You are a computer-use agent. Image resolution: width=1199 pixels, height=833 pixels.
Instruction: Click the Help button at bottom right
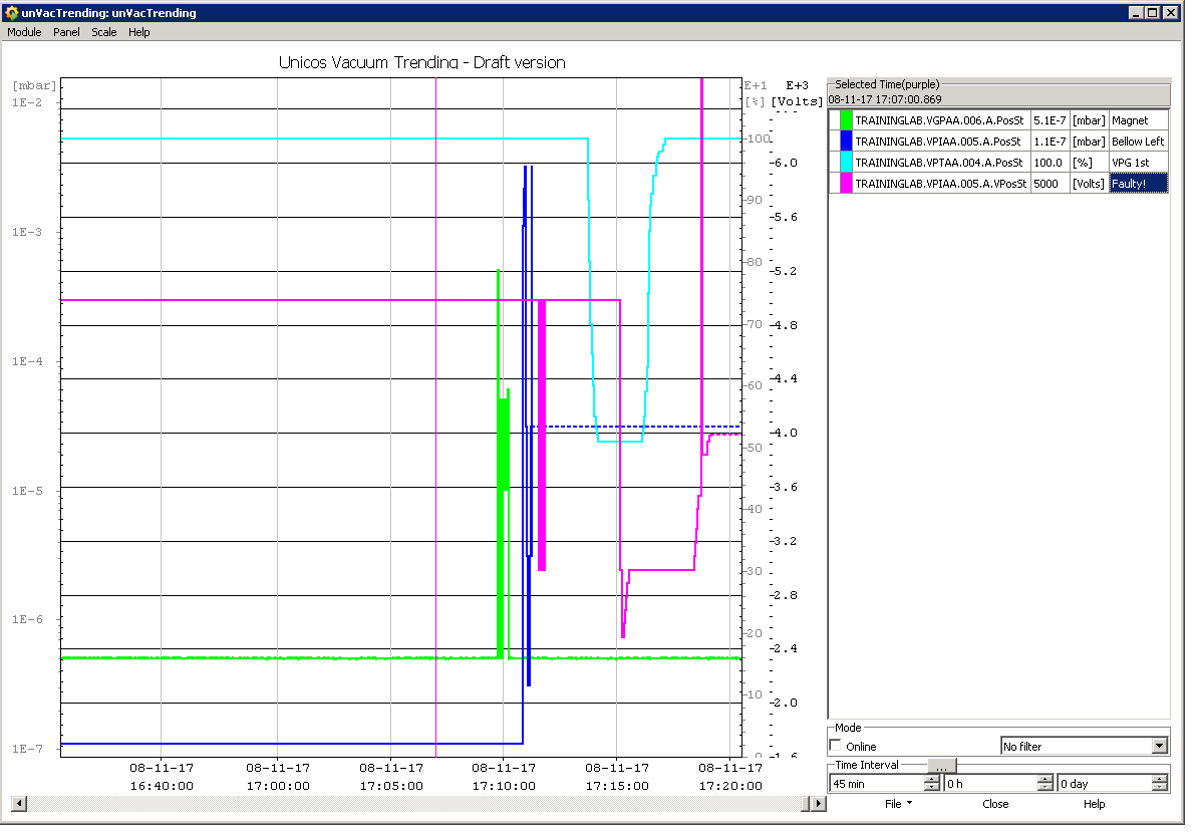[1094, 804]
